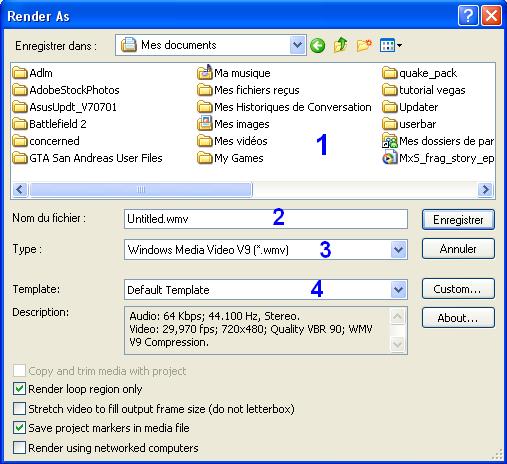Enable Stretch video to fill output frame

19,408
